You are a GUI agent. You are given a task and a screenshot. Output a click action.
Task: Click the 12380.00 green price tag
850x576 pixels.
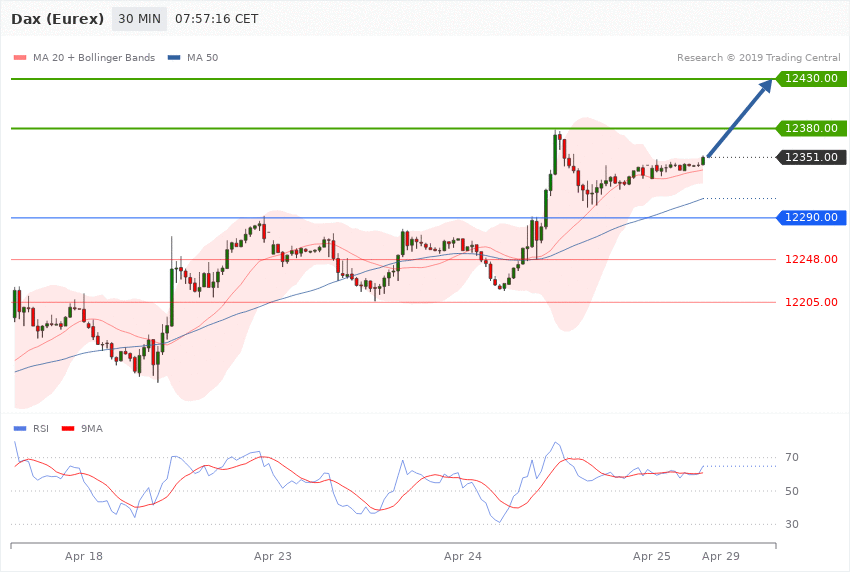811,128
